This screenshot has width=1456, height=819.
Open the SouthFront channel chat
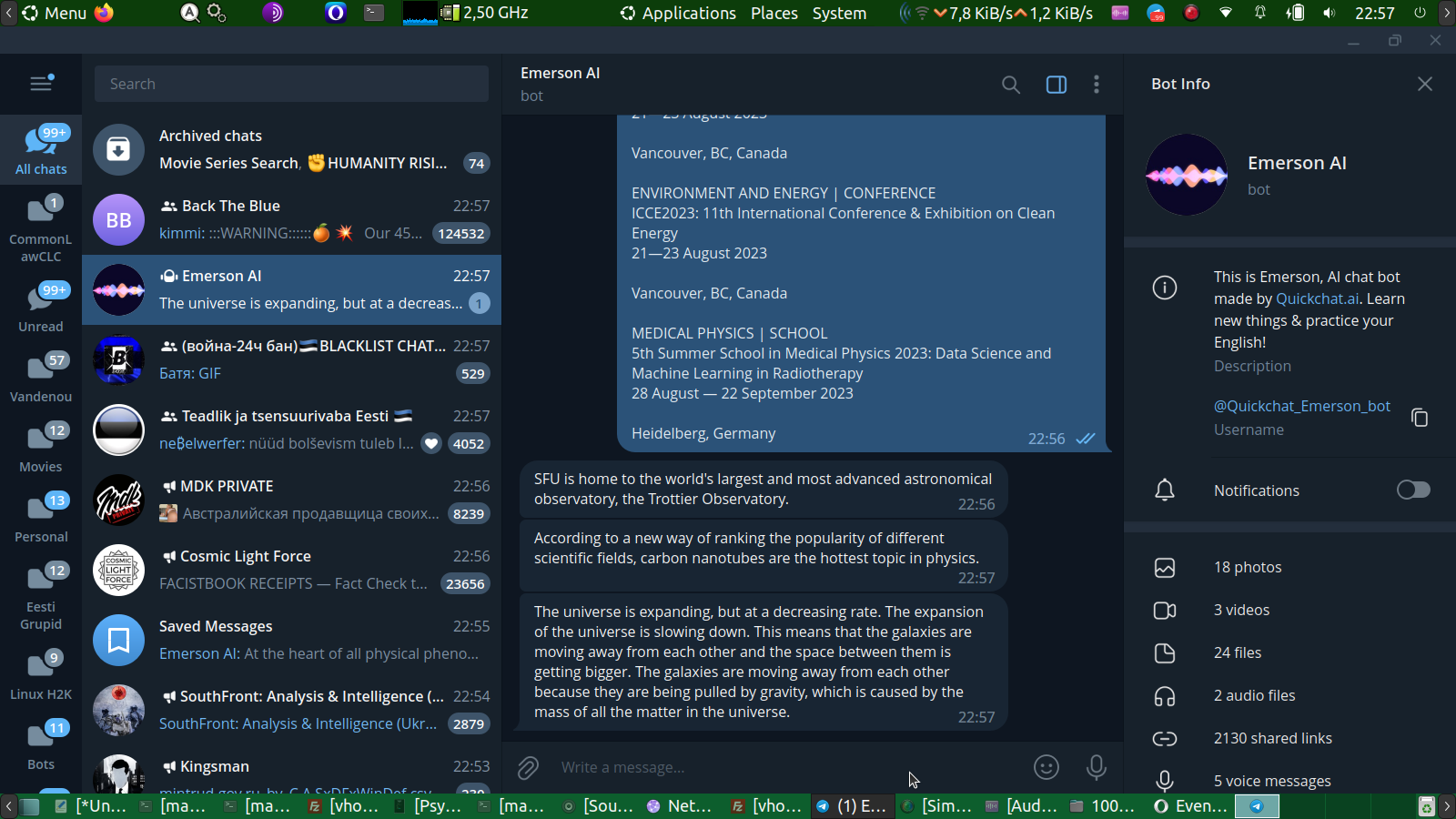pos(291,710)
